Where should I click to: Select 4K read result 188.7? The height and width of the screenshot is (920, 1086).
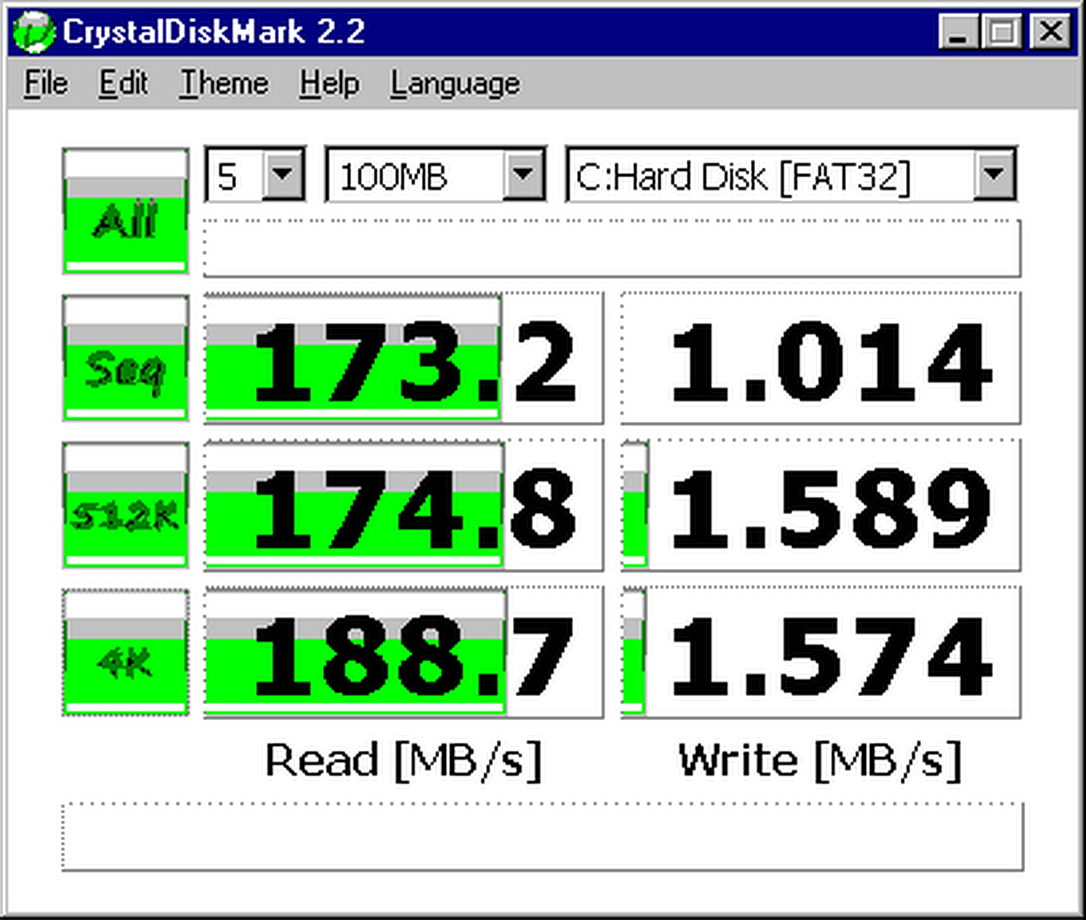coord(404,653)
